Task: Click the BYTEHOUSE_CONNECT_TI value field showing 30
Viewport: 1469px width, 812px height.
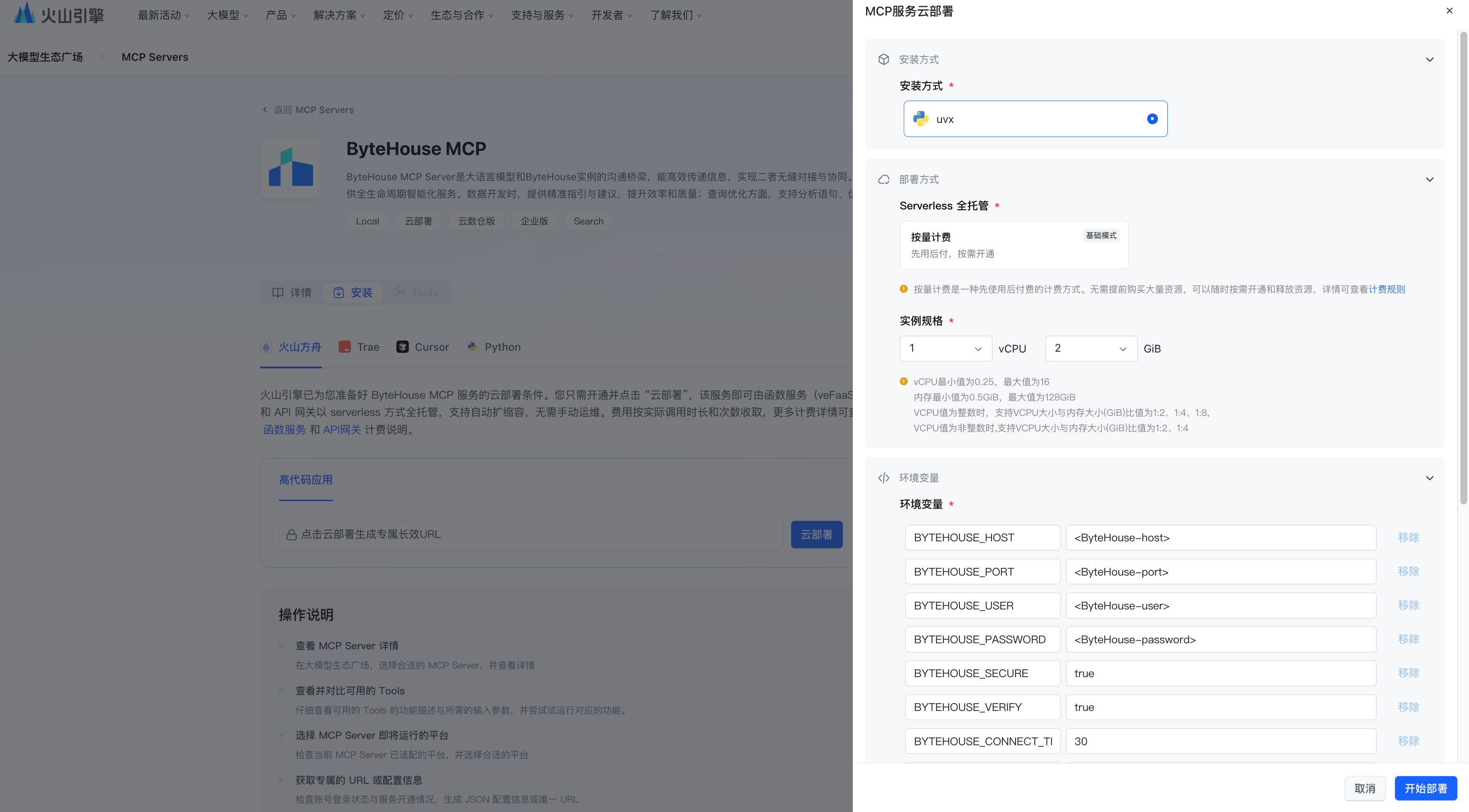Action: pyautogui.click(x=1221, y=741)
